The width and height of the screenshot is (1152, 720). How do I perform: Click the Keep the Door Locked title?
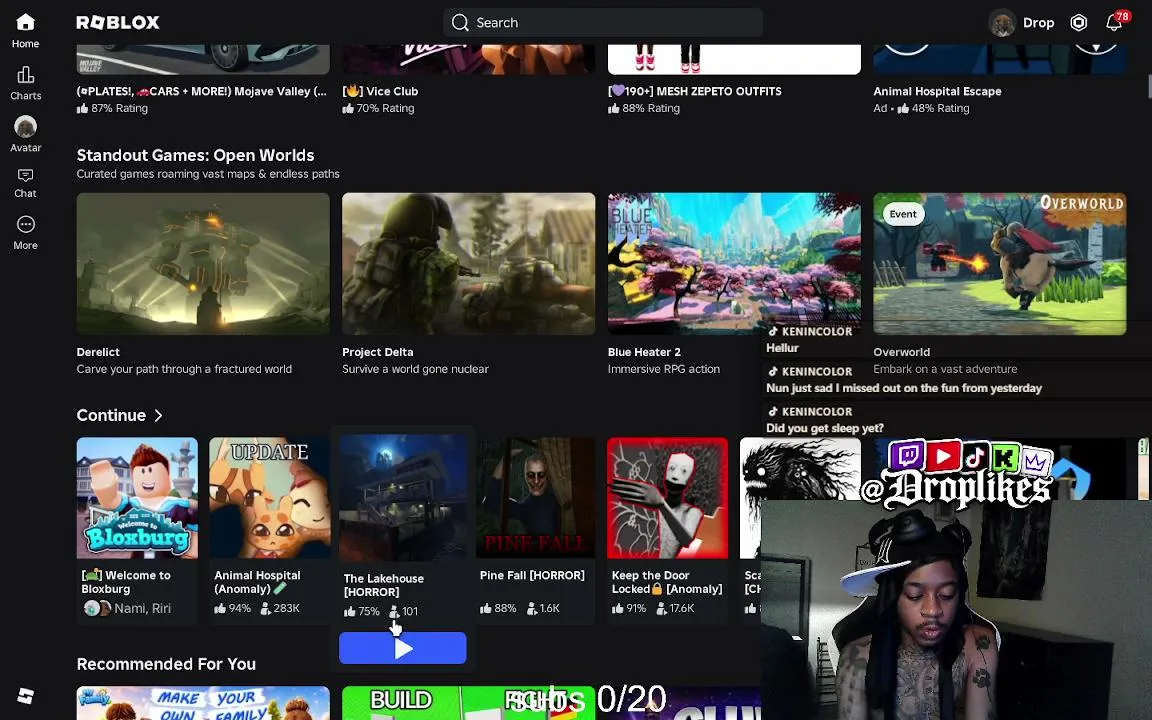tap(667, 582)
